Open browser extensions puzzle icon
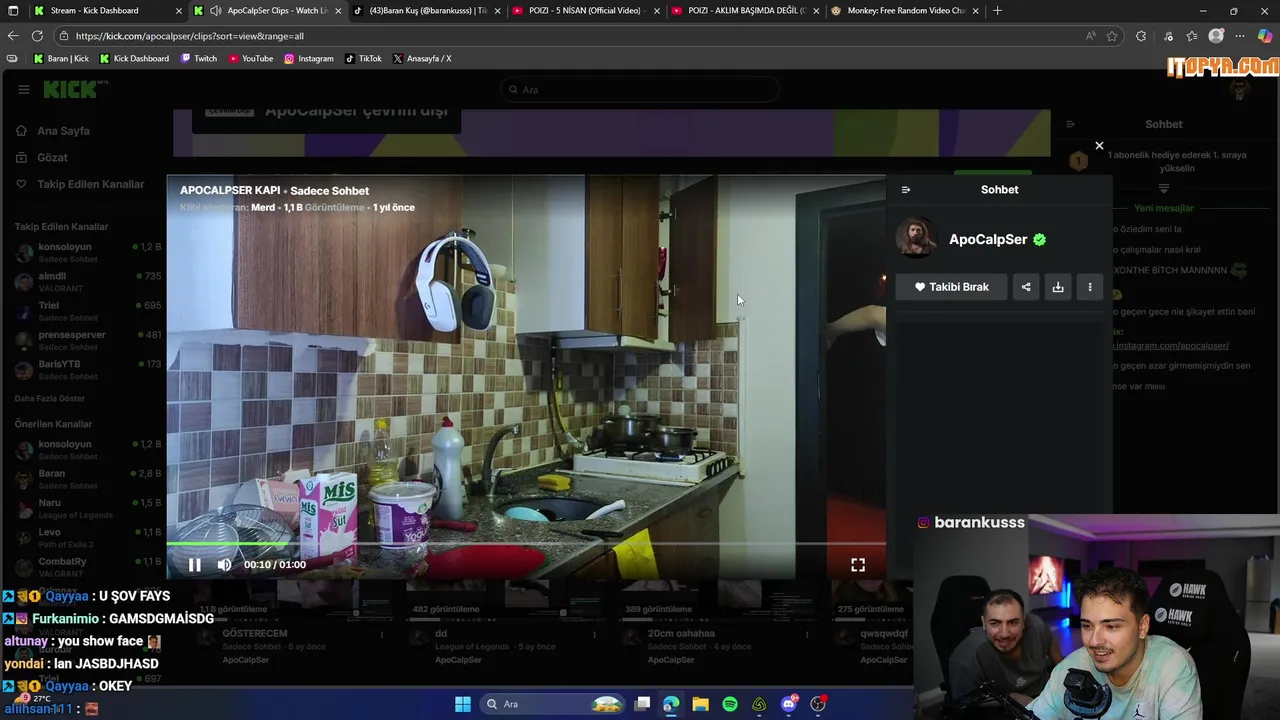This screenshot has height=720, width=1280. pyautogui.click(x=1141, y=36)
